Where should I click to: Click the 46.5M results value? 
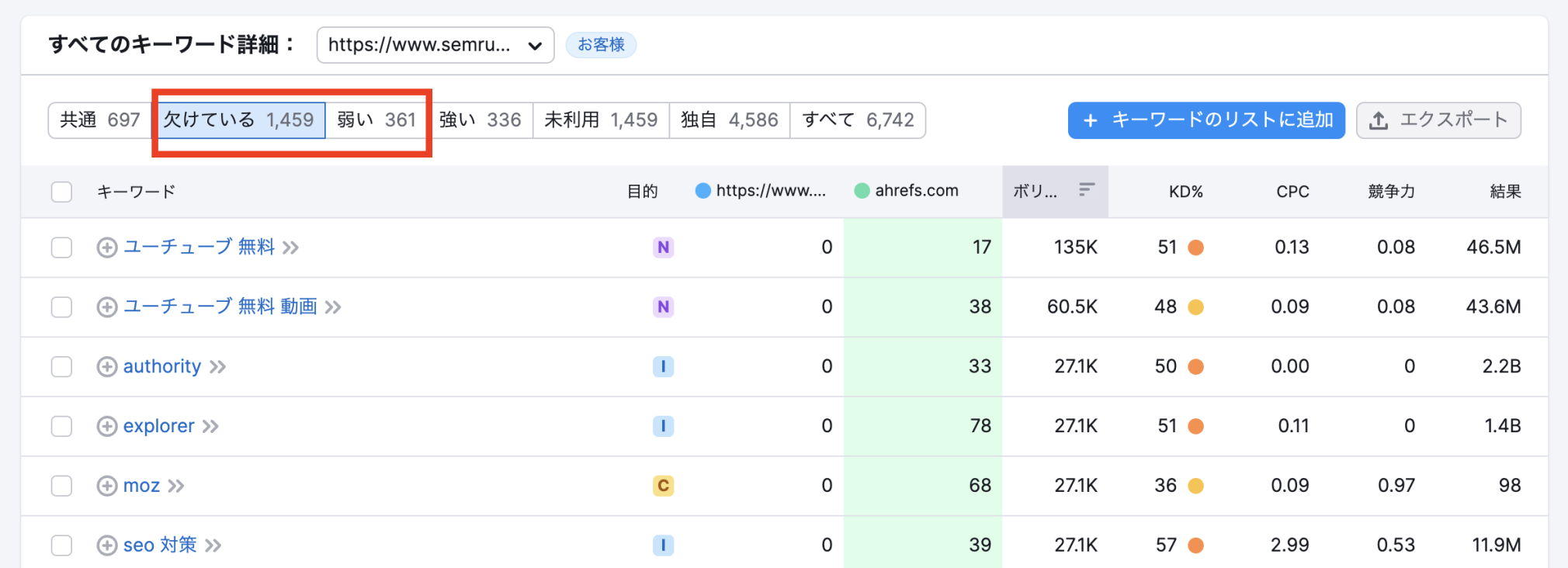(1493, 248)
